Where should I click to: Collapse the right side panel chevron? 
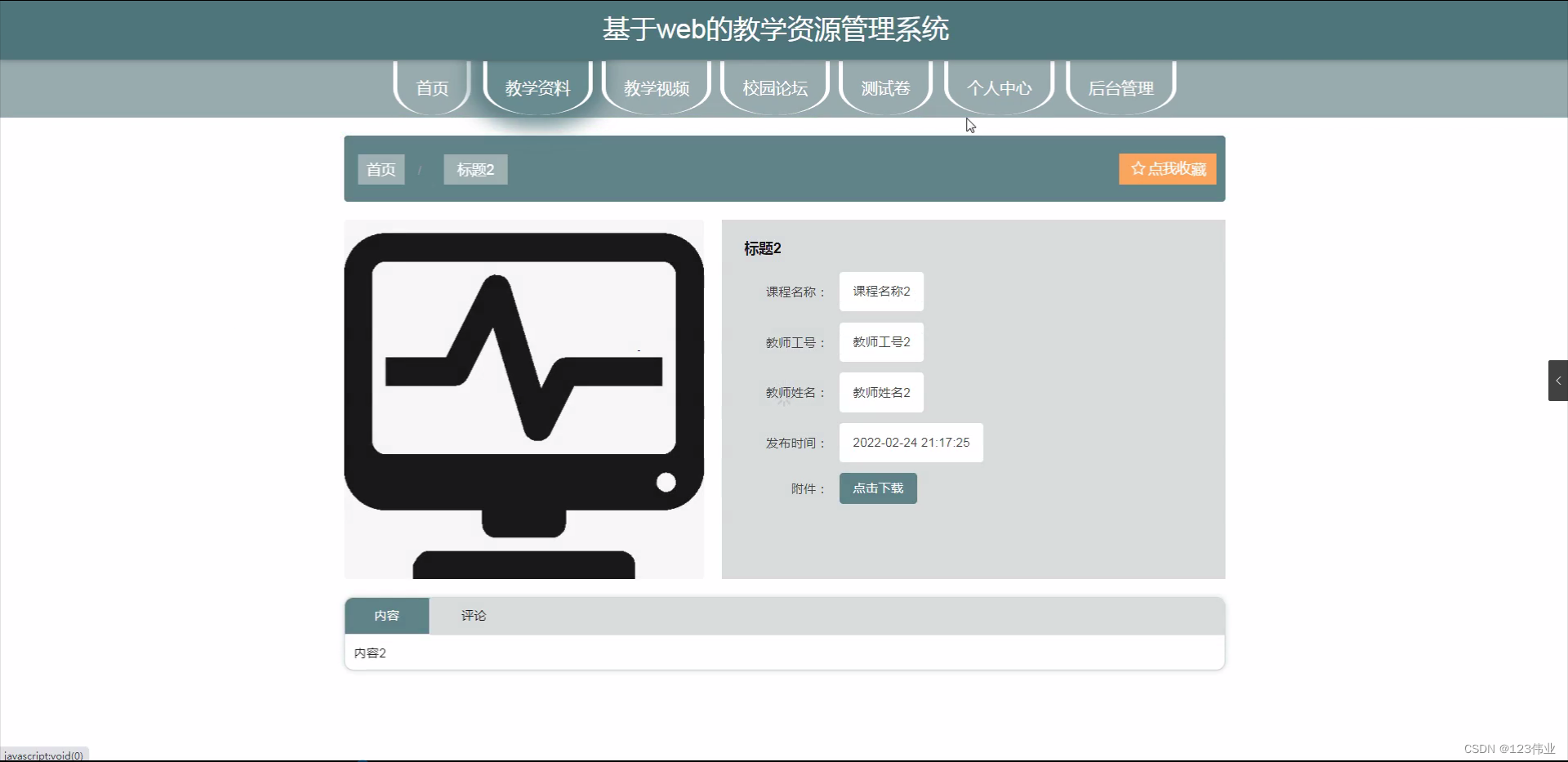[1559, 380]
